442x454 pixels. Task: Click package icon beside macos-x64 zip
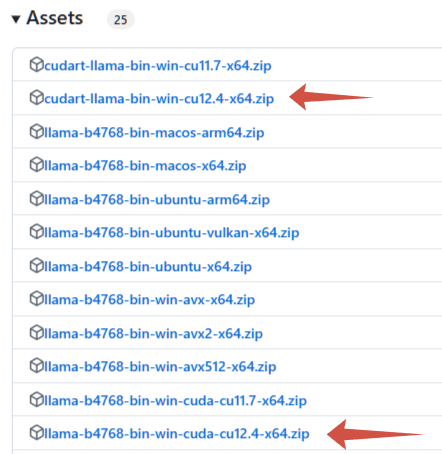pos(37,165)
